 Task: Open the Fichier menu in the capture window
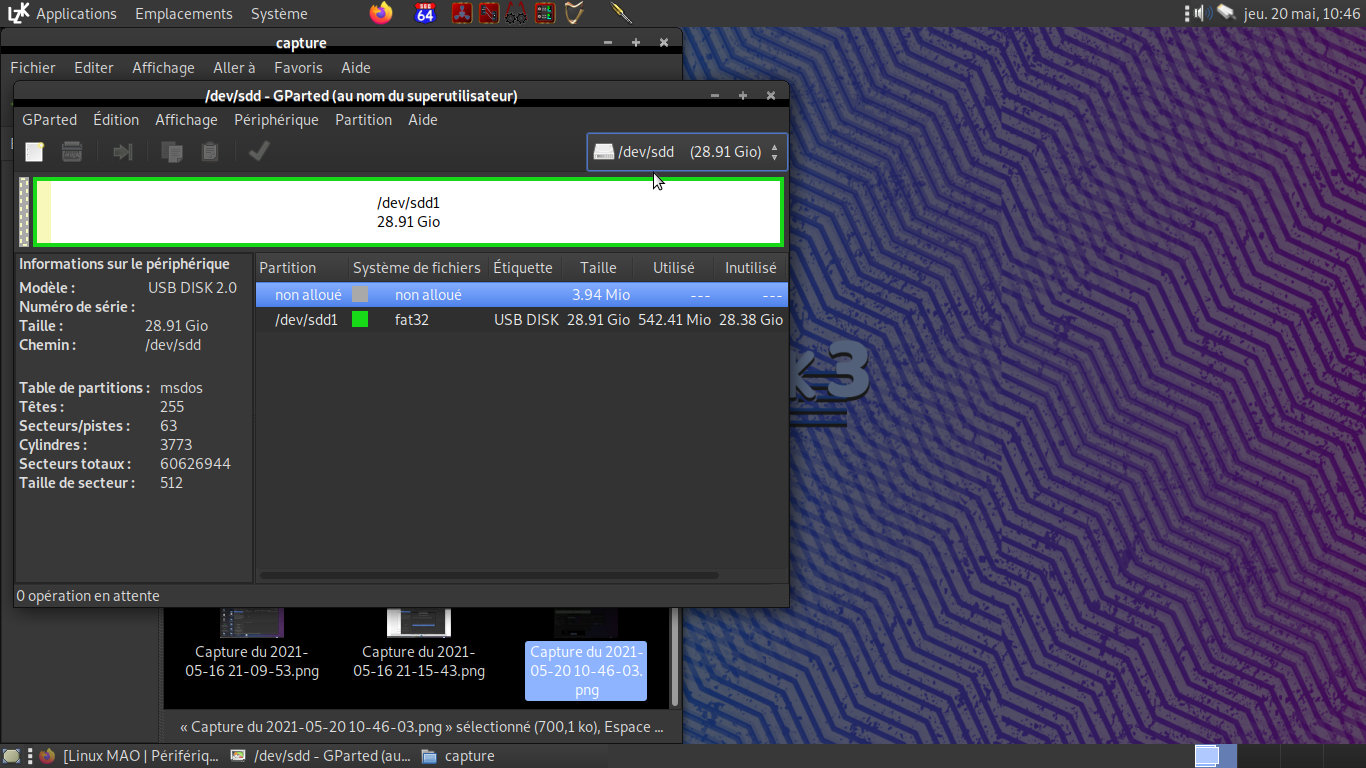tap(33, 68)
